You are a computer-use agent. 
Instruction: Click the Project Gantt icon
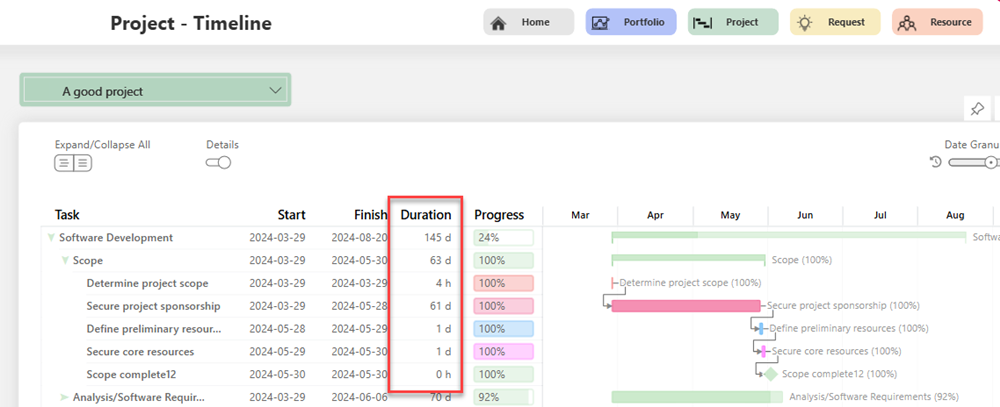(x=703, y=22)
